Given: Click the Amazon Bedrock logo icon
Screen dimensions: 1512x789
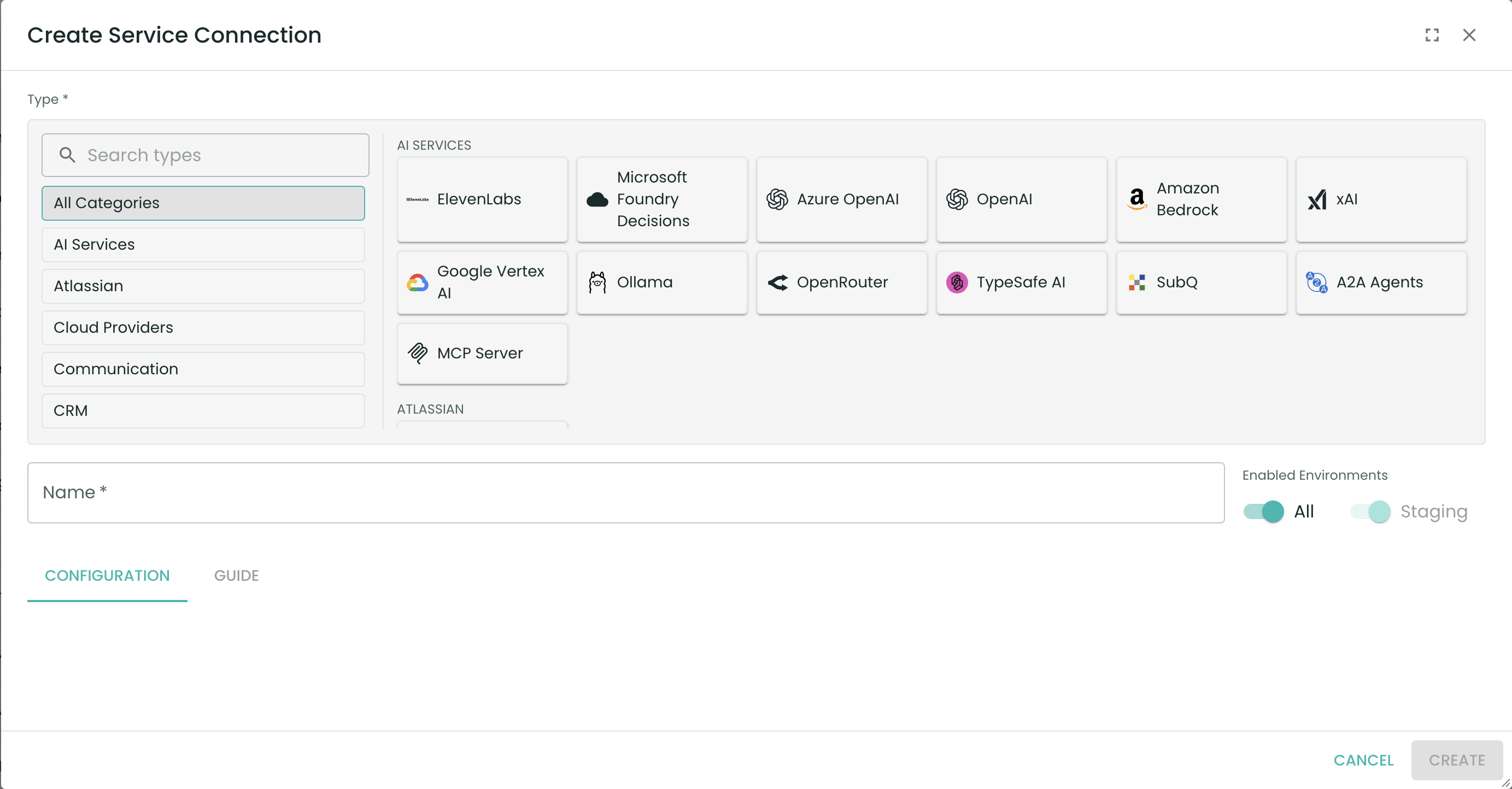Looking at the screenshot, I should coord(1137,199).
